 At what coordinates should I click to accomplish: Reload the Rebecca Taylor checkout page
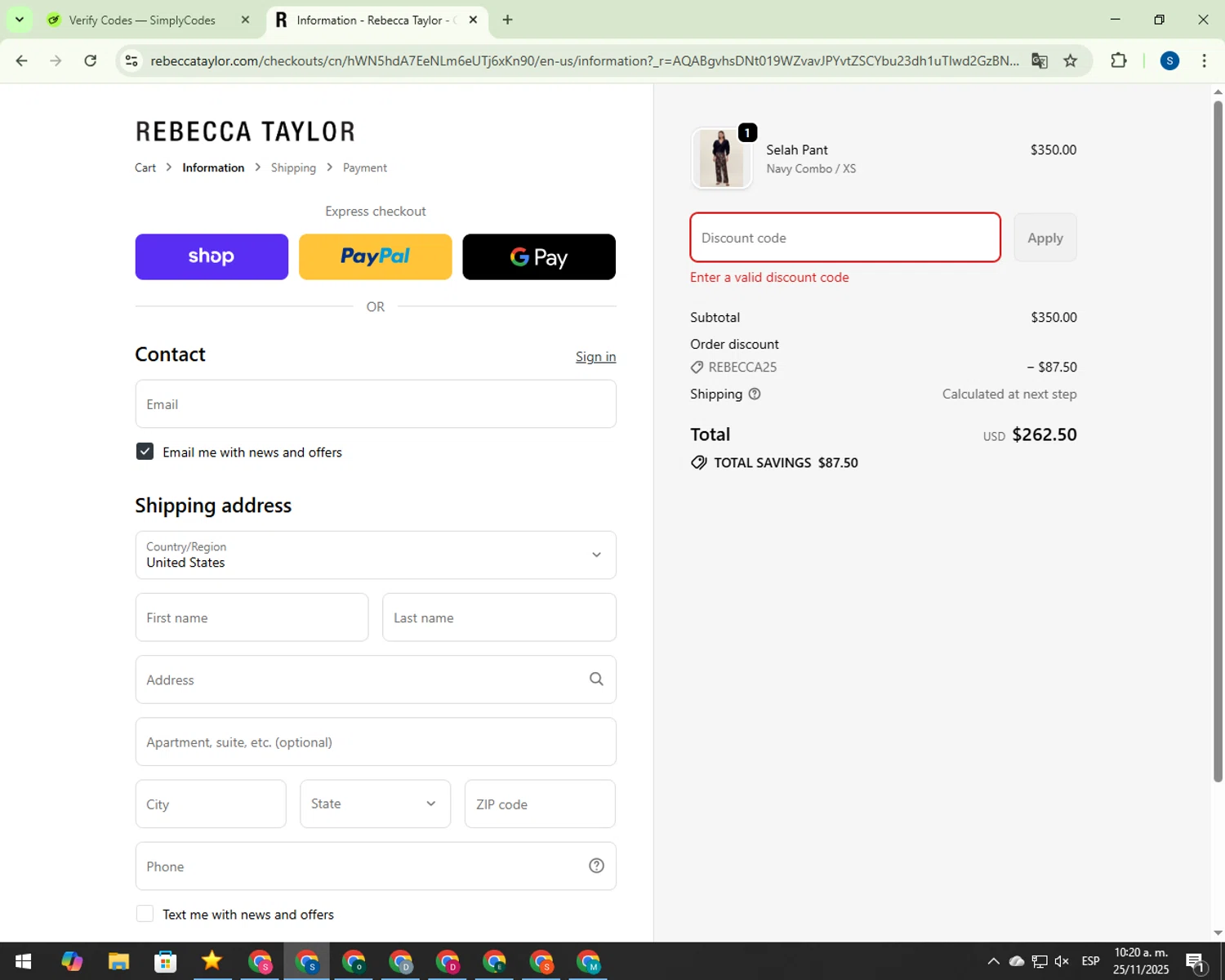(91, 60)
